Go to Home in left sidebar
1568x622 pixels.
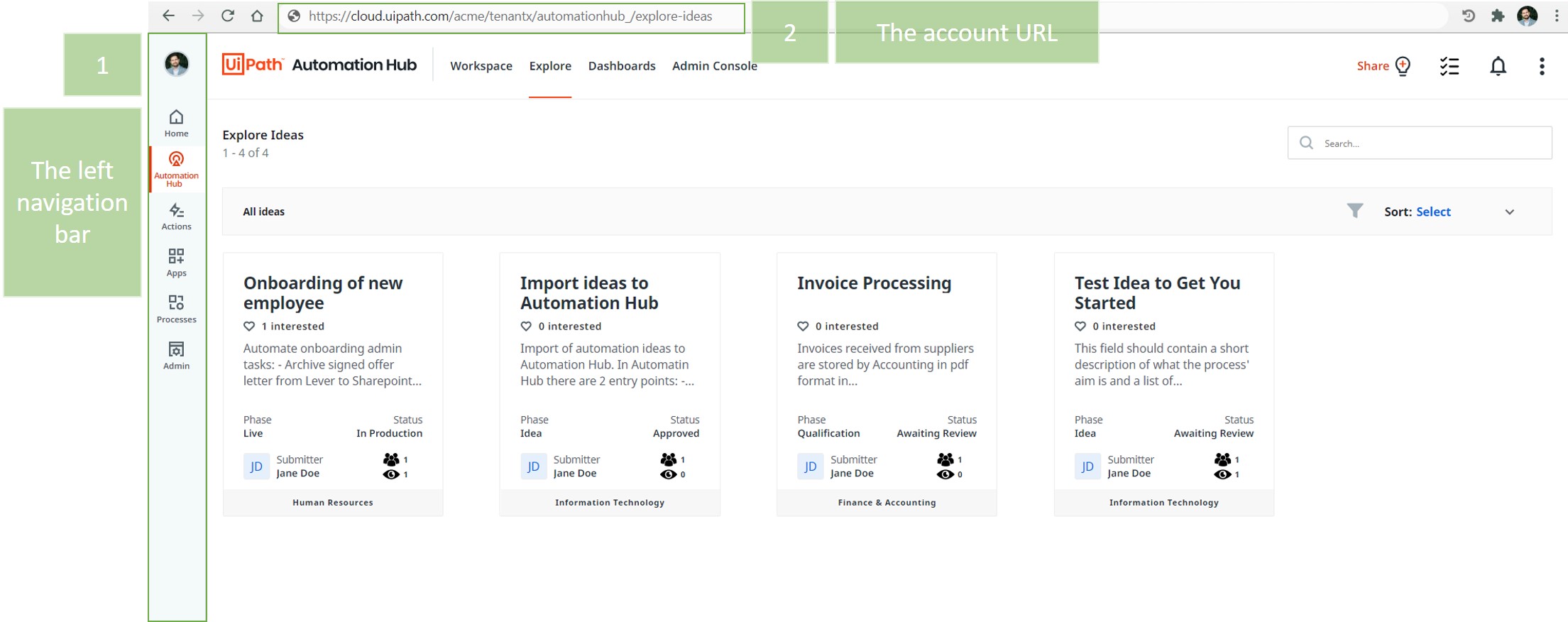pos(177,123)
